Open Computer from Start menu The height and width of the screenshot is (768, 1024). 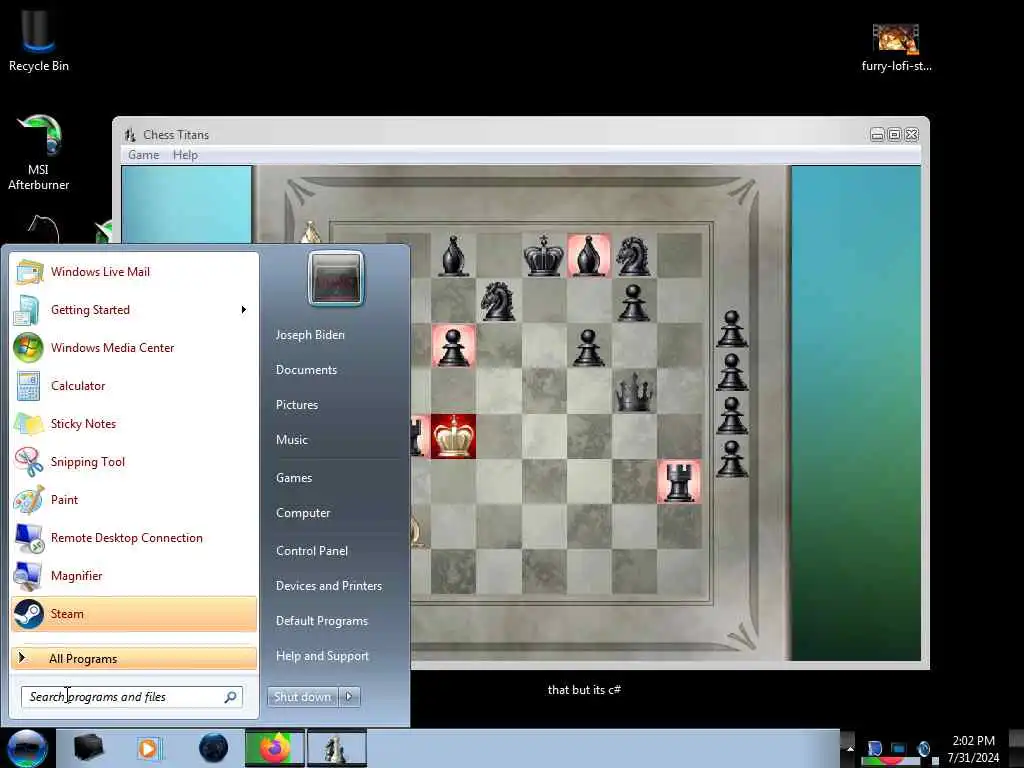tap(303, 513)
